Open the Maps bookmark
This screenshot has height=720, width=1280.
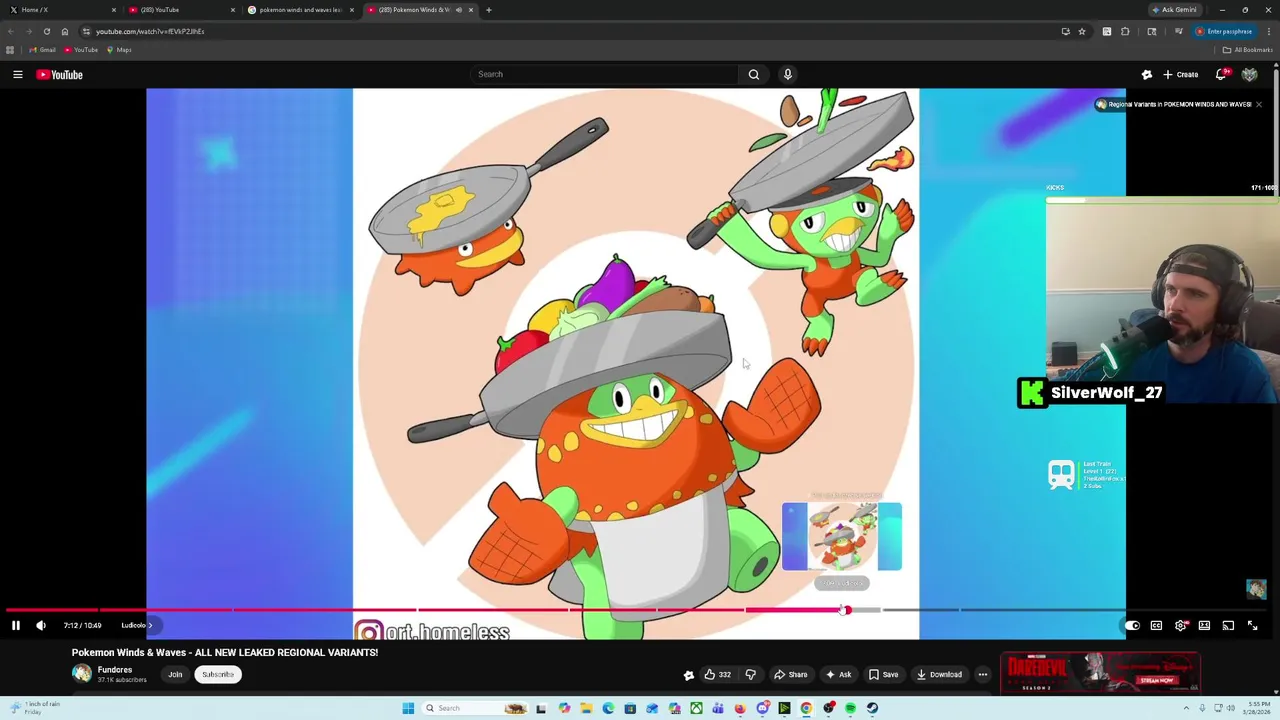119,50
